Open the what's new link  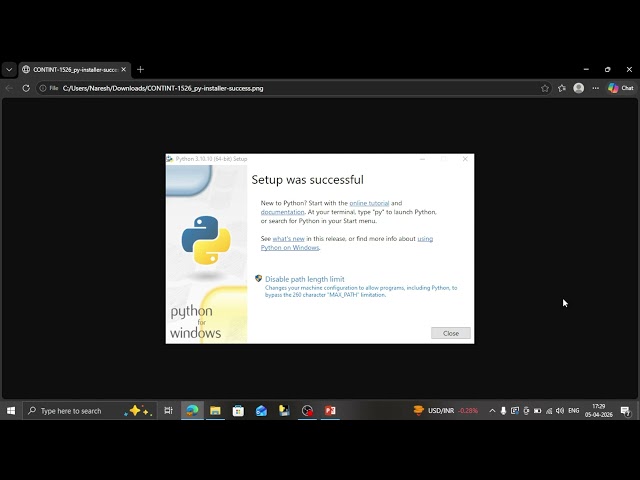288,238
